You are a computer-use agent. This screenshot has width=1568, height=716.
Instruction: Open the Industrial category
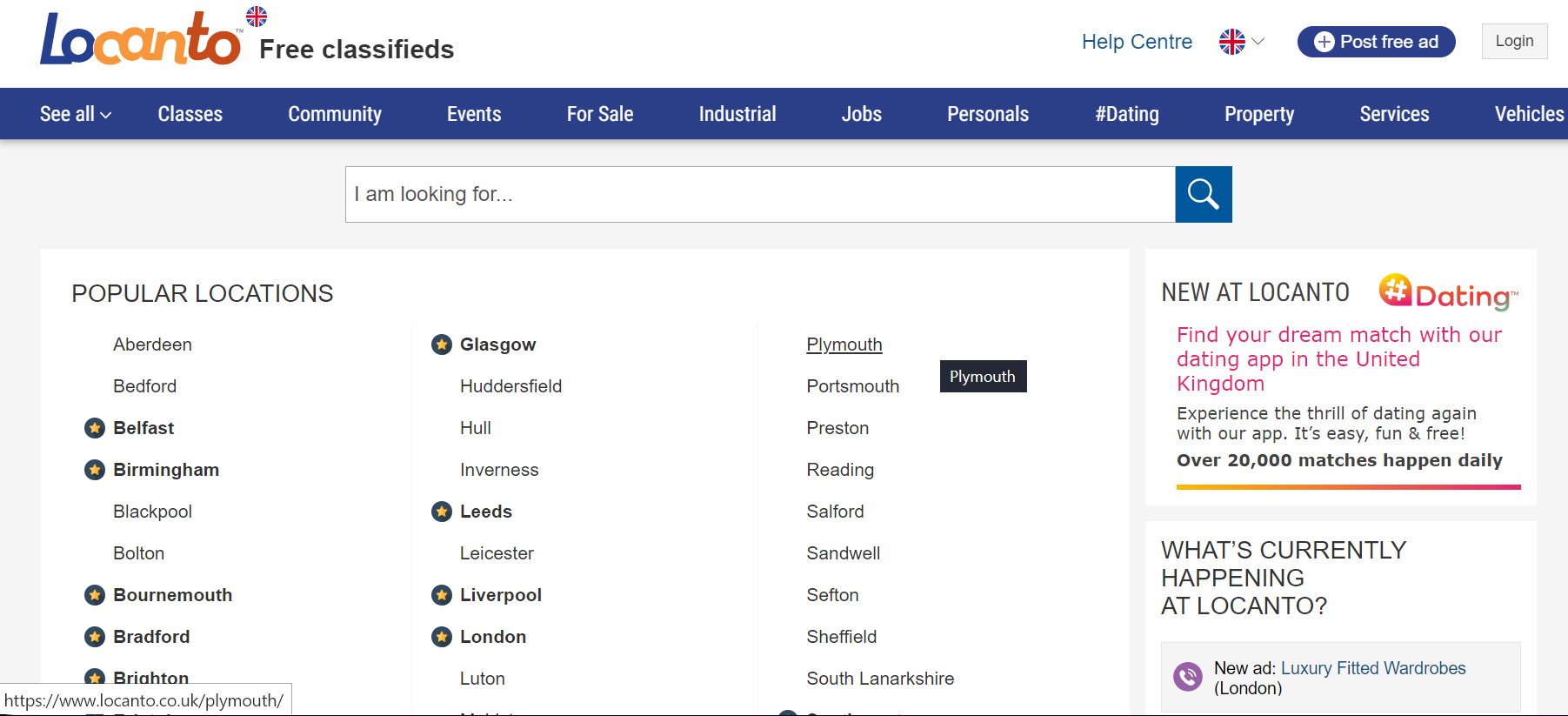click(x=737, y=114)
